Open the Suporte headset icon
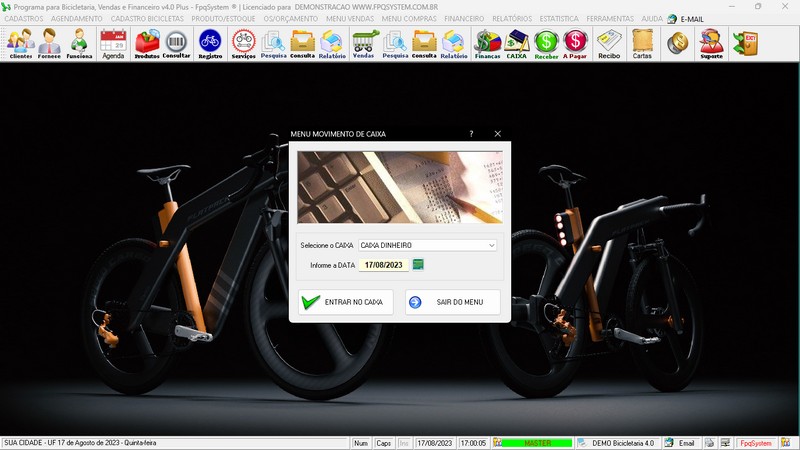The height and width of the screenshot is (450, 800). click(x=712, y=44)
